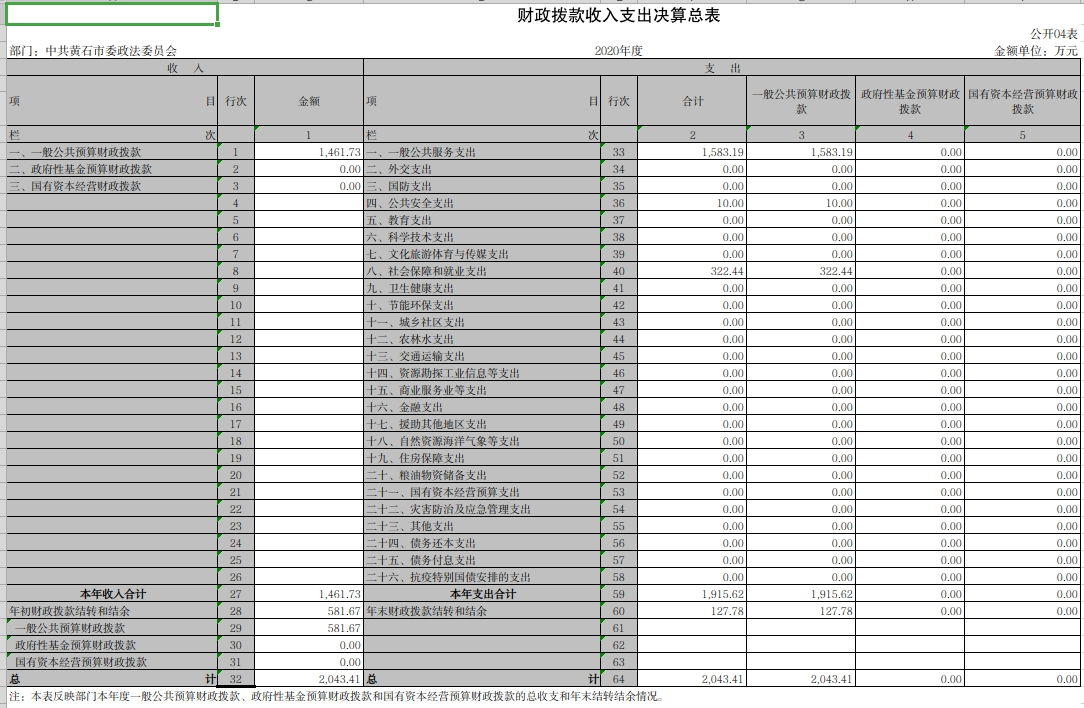Image resolution: width=1084 pixels, height=708 pixels.
Task: Select 行次 number 59
Action: pyautogui.click(x=619, y=594)
